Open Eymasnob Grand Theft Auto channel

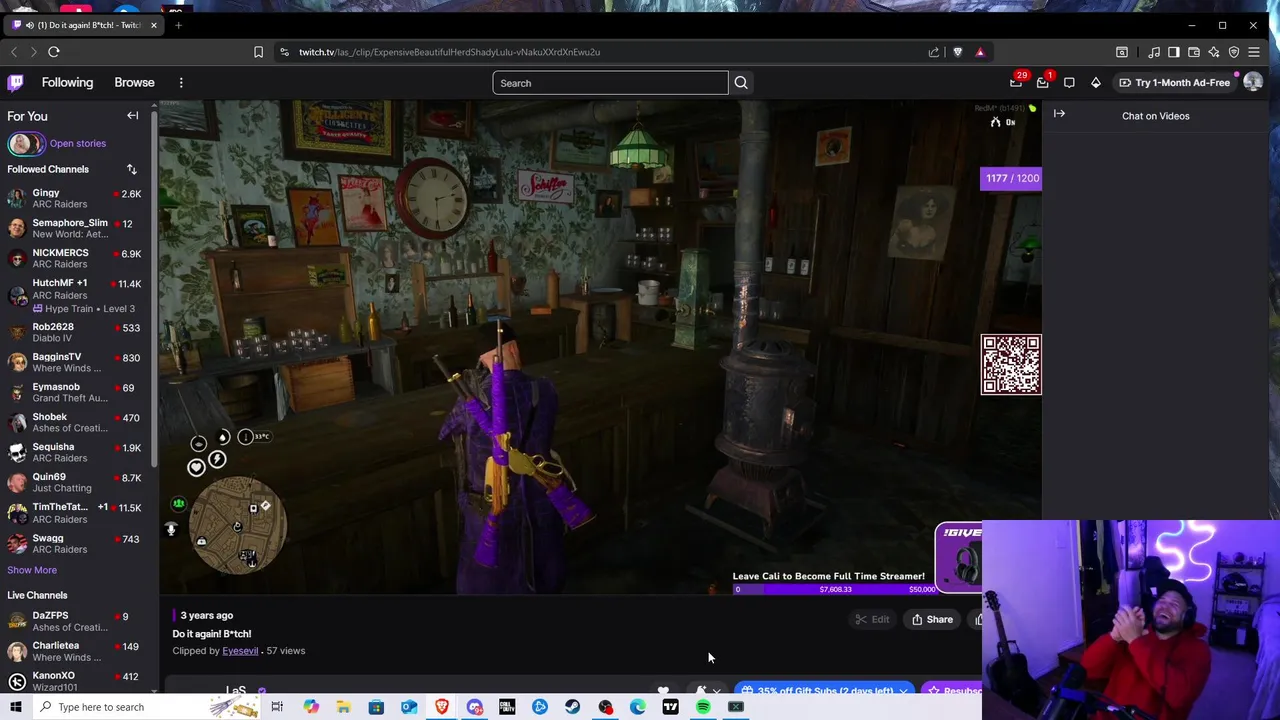coord(77,392)
